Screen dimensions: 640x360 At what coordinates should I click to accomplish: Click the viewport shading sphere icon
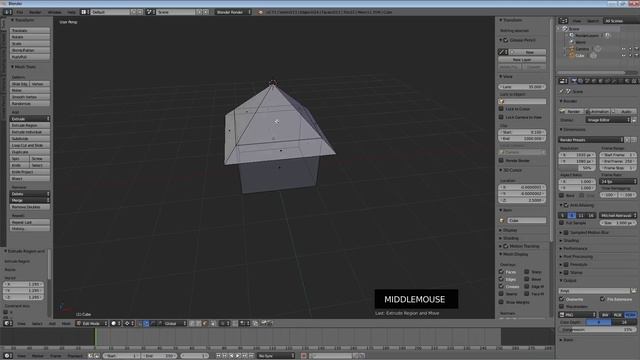116,323
